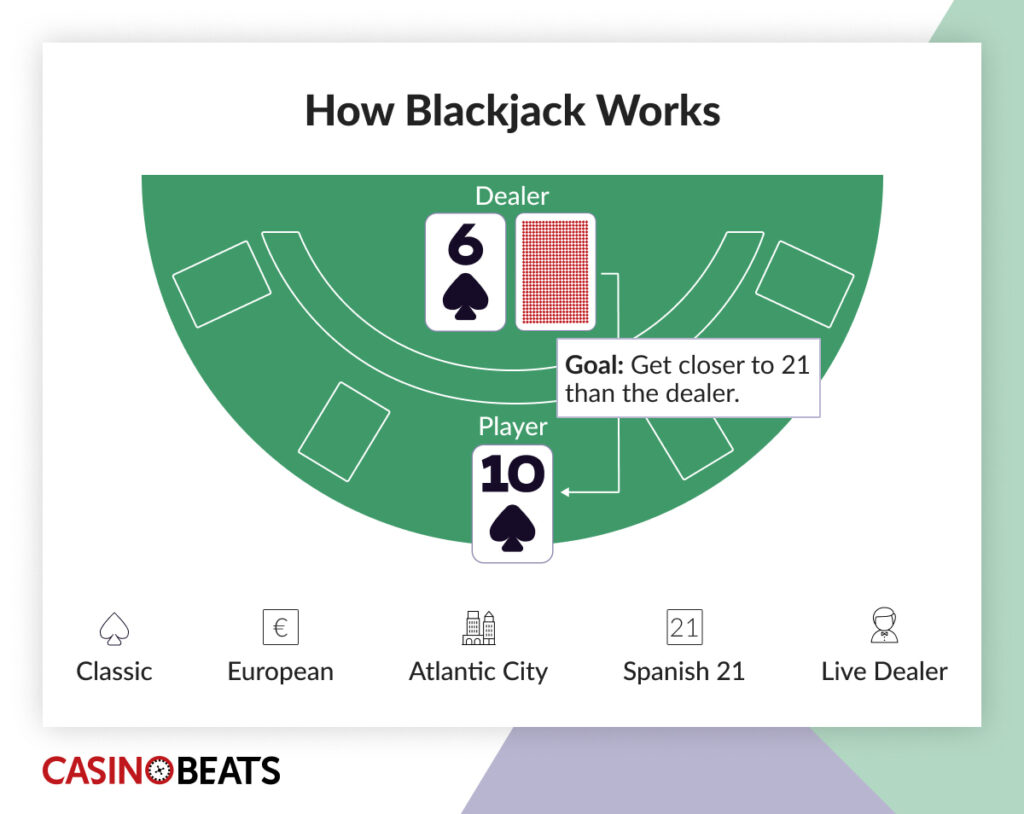Click the European label
The height and width of the screenshot is (814, 1024).
[280, 671]
